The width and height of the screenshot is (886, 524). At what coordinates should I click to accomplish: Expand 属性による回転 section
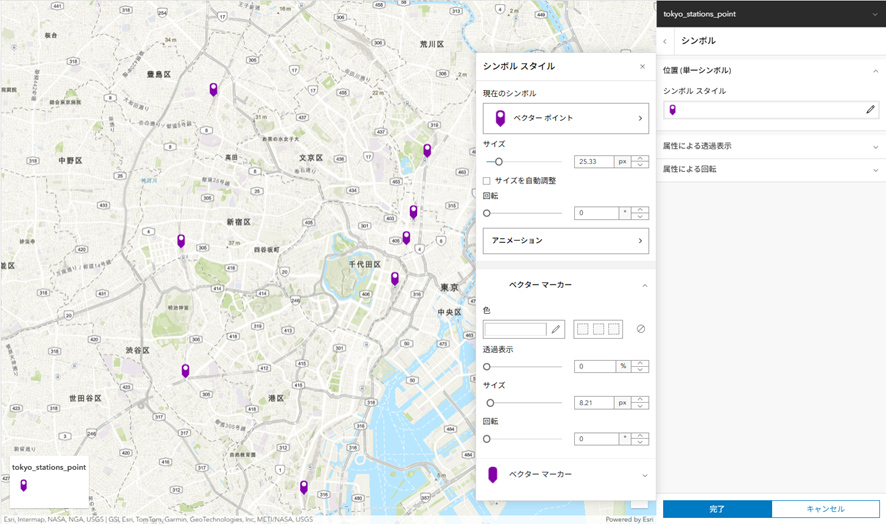pyautogui.click(x=875, y=170)
